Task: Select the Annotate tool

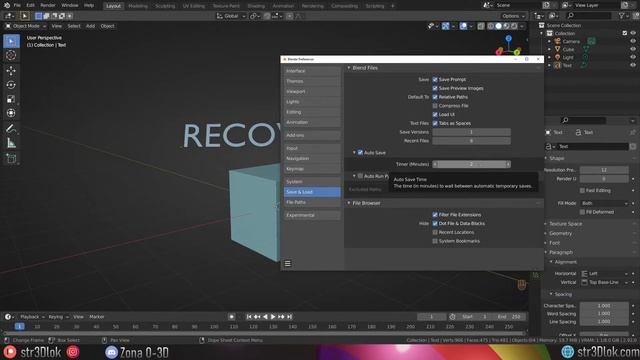Action: click(x=11, y=129)
